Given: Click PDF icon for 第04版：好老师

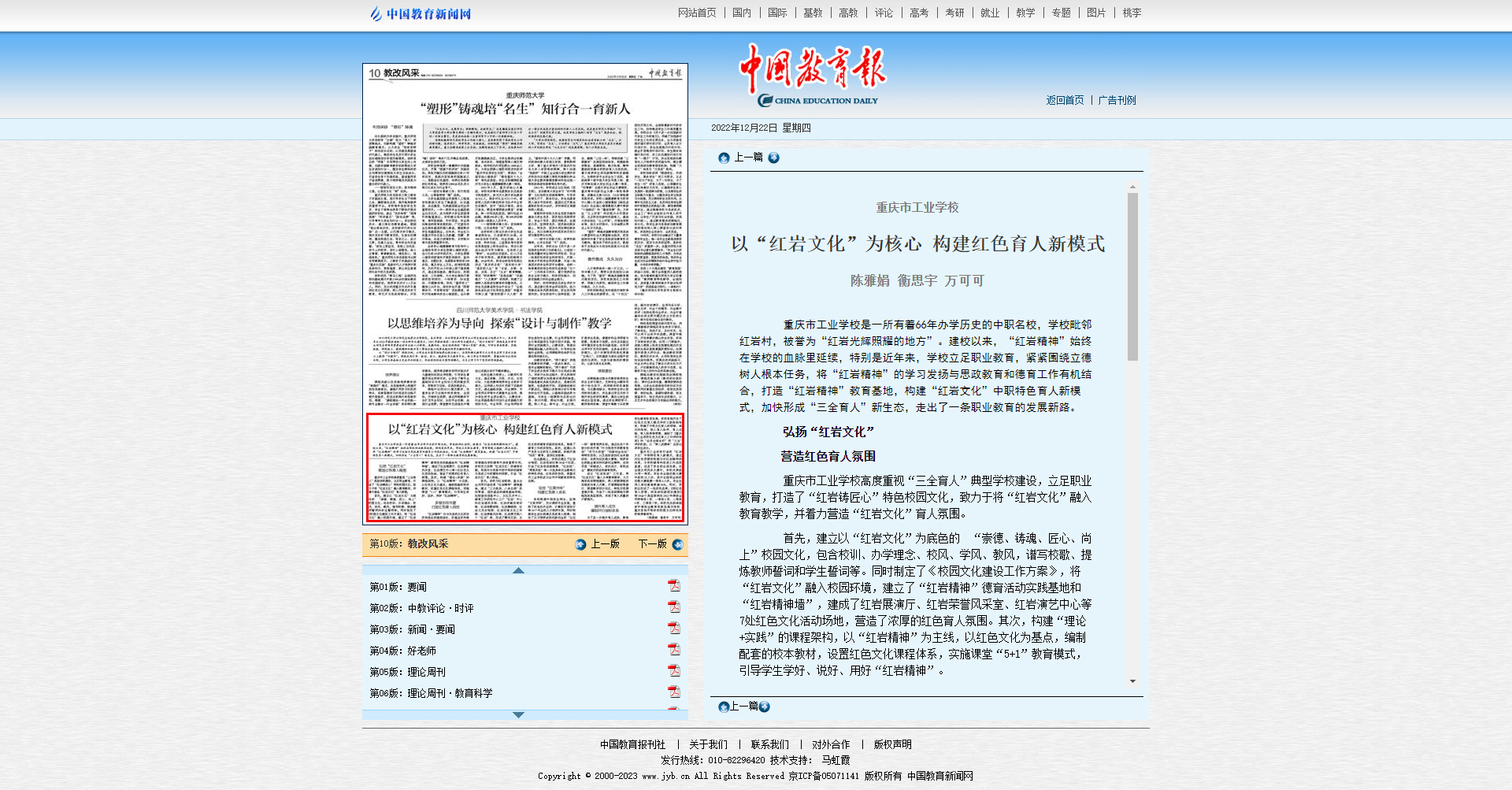Looking at the screenshot, I should [x=674, y=650].
